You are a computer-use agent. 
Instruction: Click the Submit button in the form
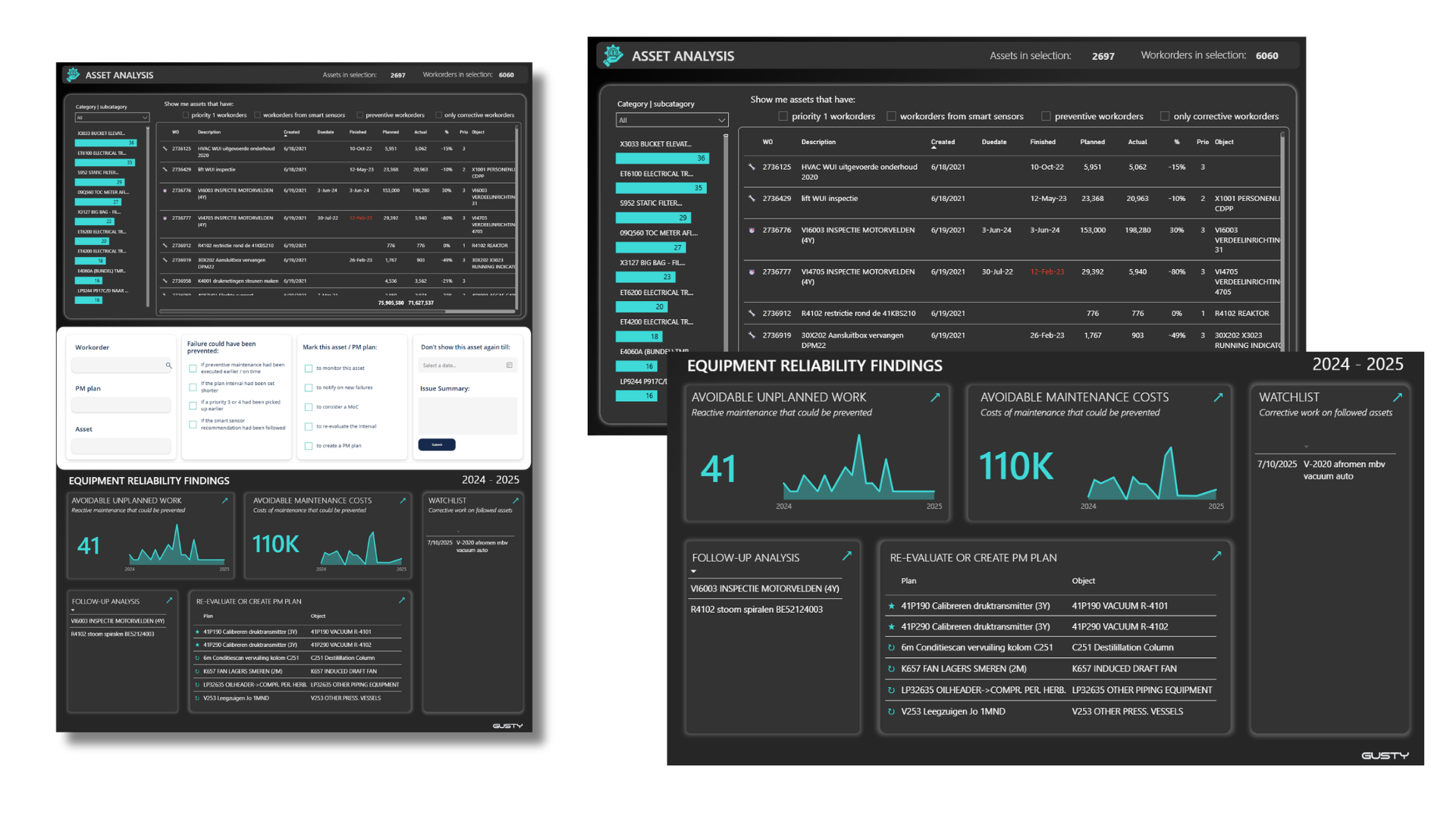click(437, 444)
